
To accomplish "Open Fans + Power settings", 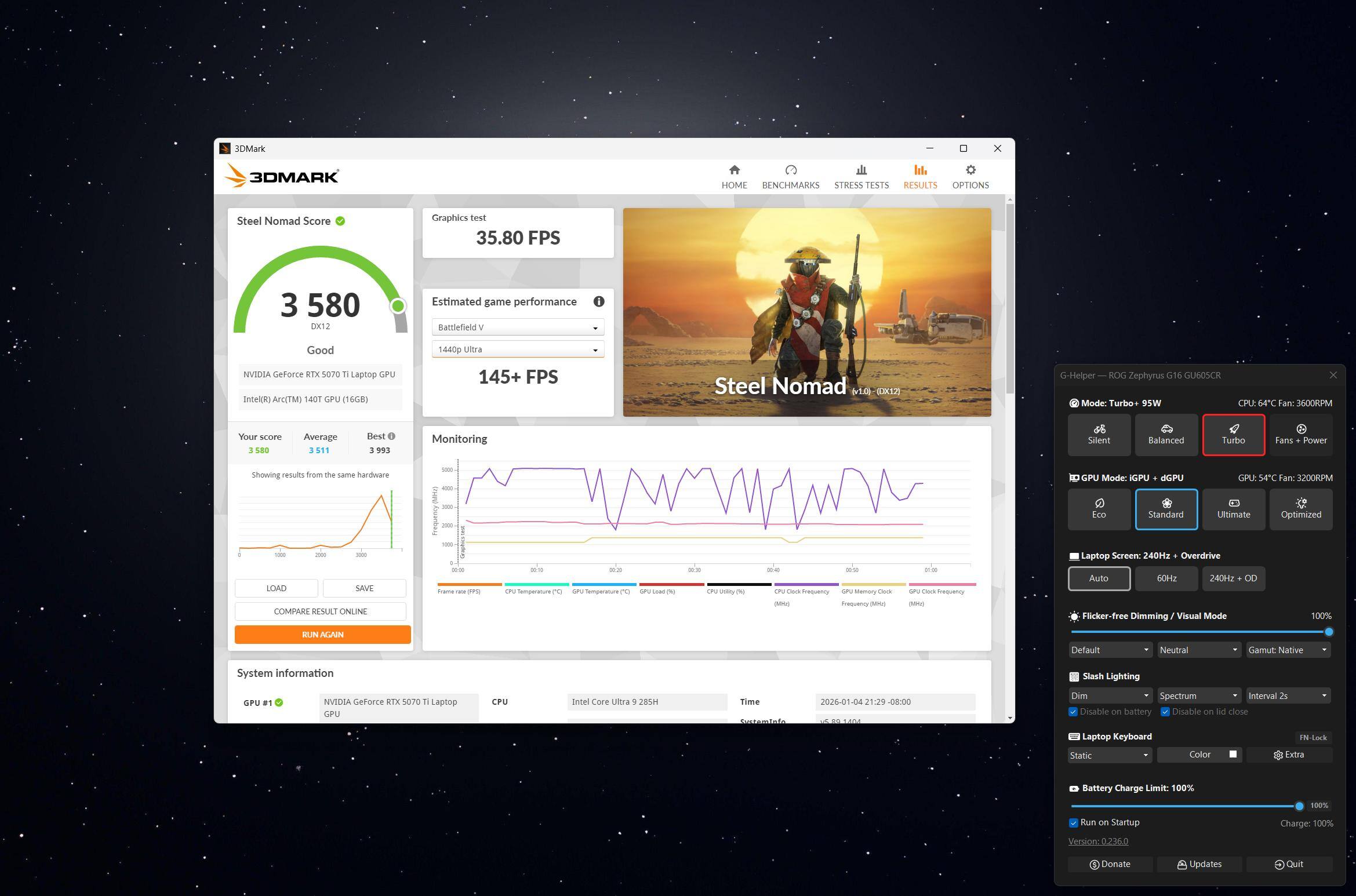I will [x=1300, y=434].
